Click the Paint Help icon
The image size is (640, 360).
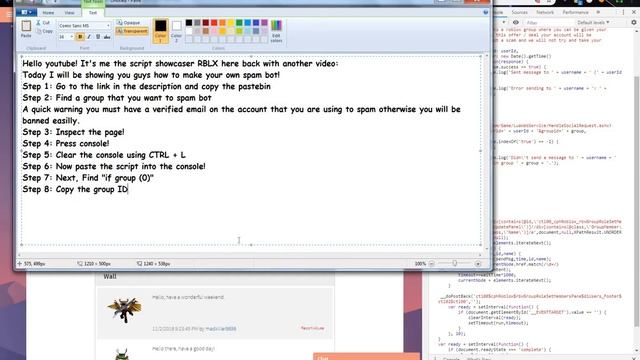486,13
